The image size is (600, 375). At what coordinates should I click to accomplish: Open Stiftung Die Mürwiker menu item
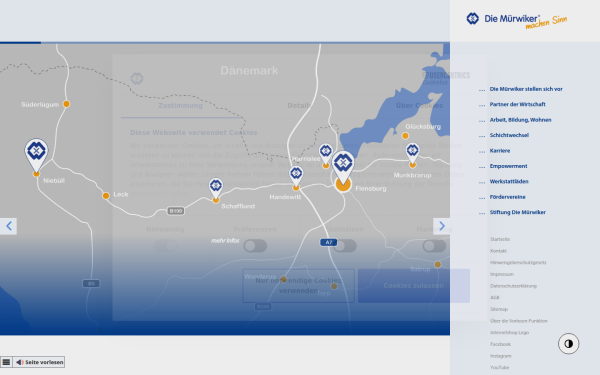518,212
